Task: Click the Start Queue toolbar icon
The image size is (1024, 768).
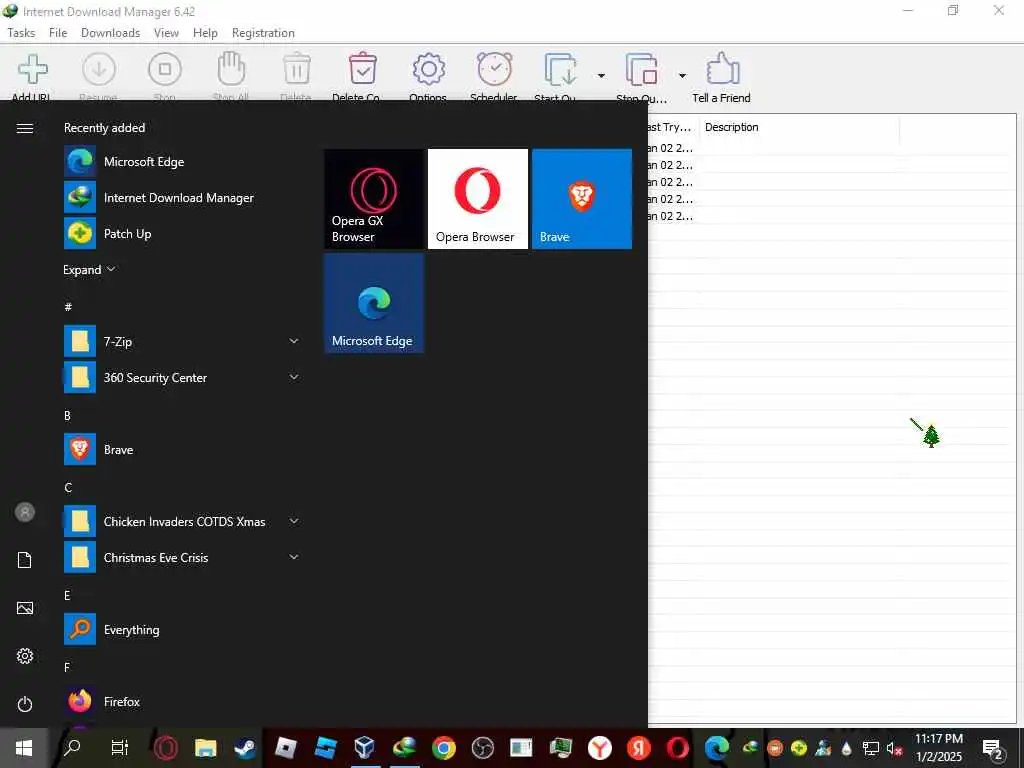Action: pos(560,69)
